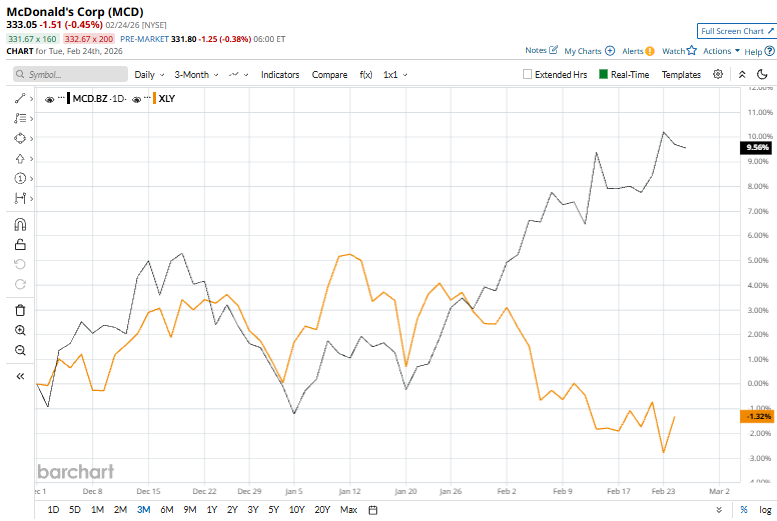This screenshot has height=521, width=777.
Task: Open the 3-Month period dropdown
Action: 196,74
